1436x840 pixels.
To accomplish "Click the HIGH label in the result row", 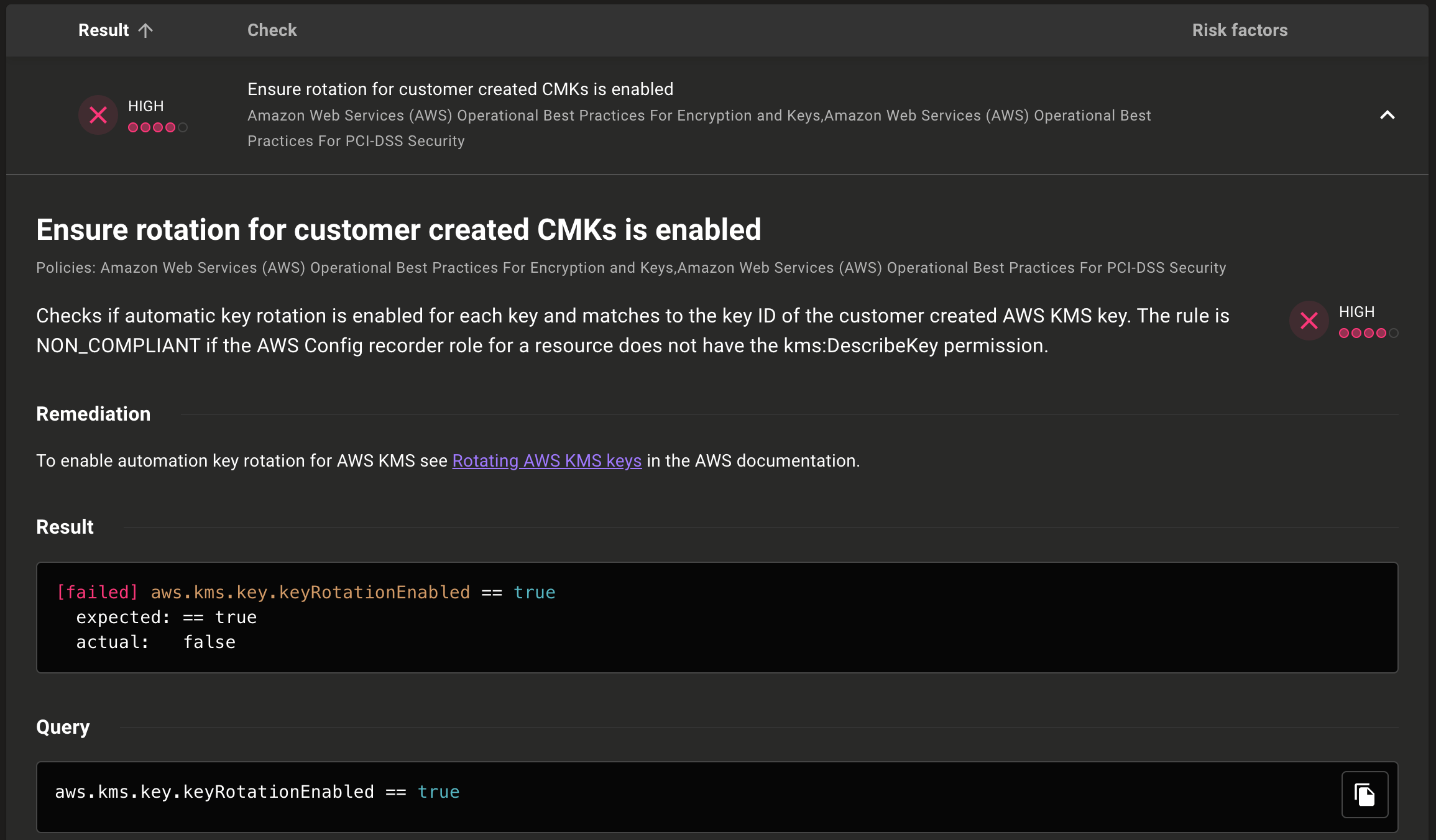I will tap(145, 106).
